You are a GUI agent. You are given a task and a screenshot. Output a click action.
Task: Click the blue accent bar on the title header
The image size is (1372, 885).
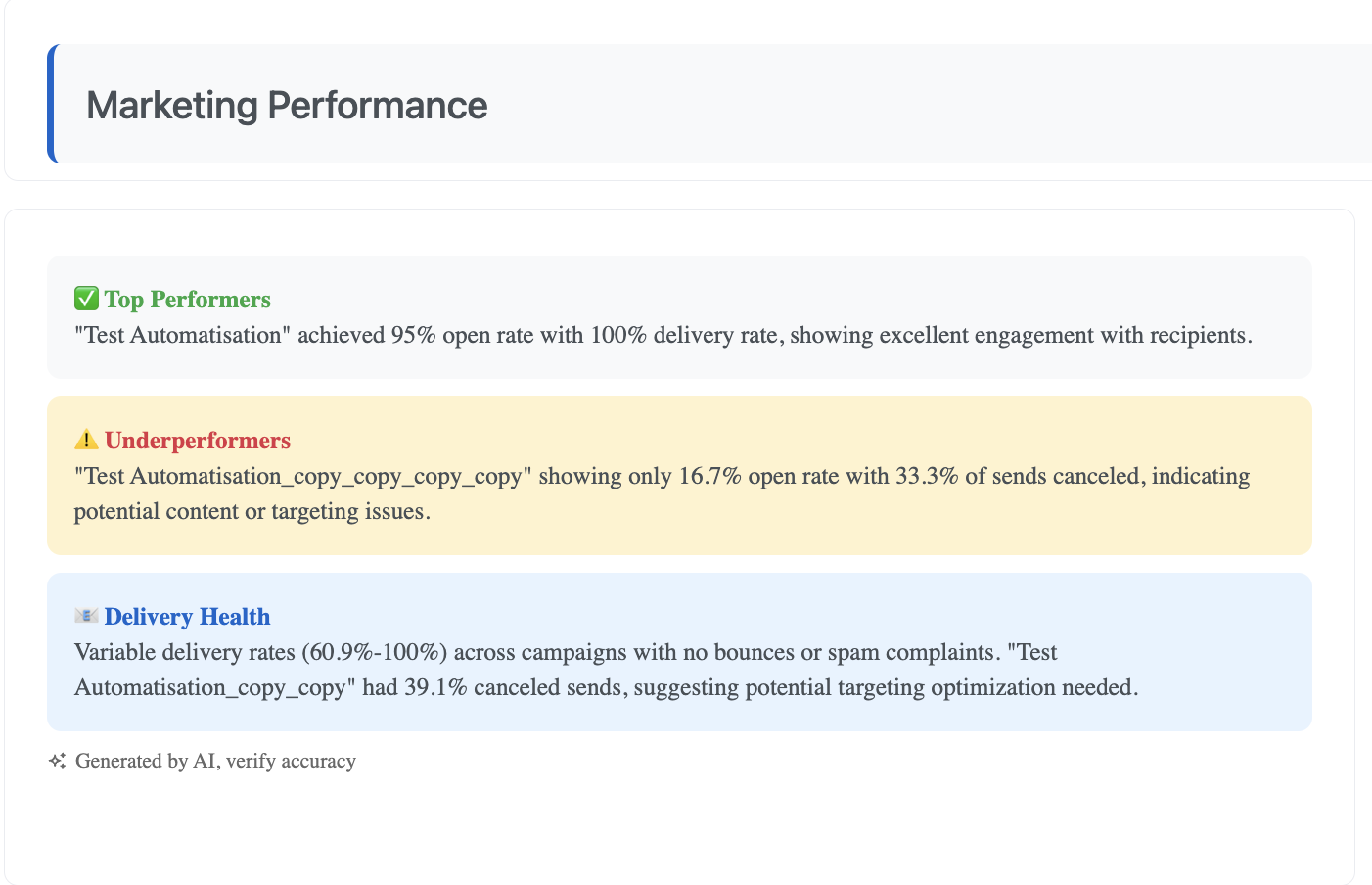[x=52, y=104]
